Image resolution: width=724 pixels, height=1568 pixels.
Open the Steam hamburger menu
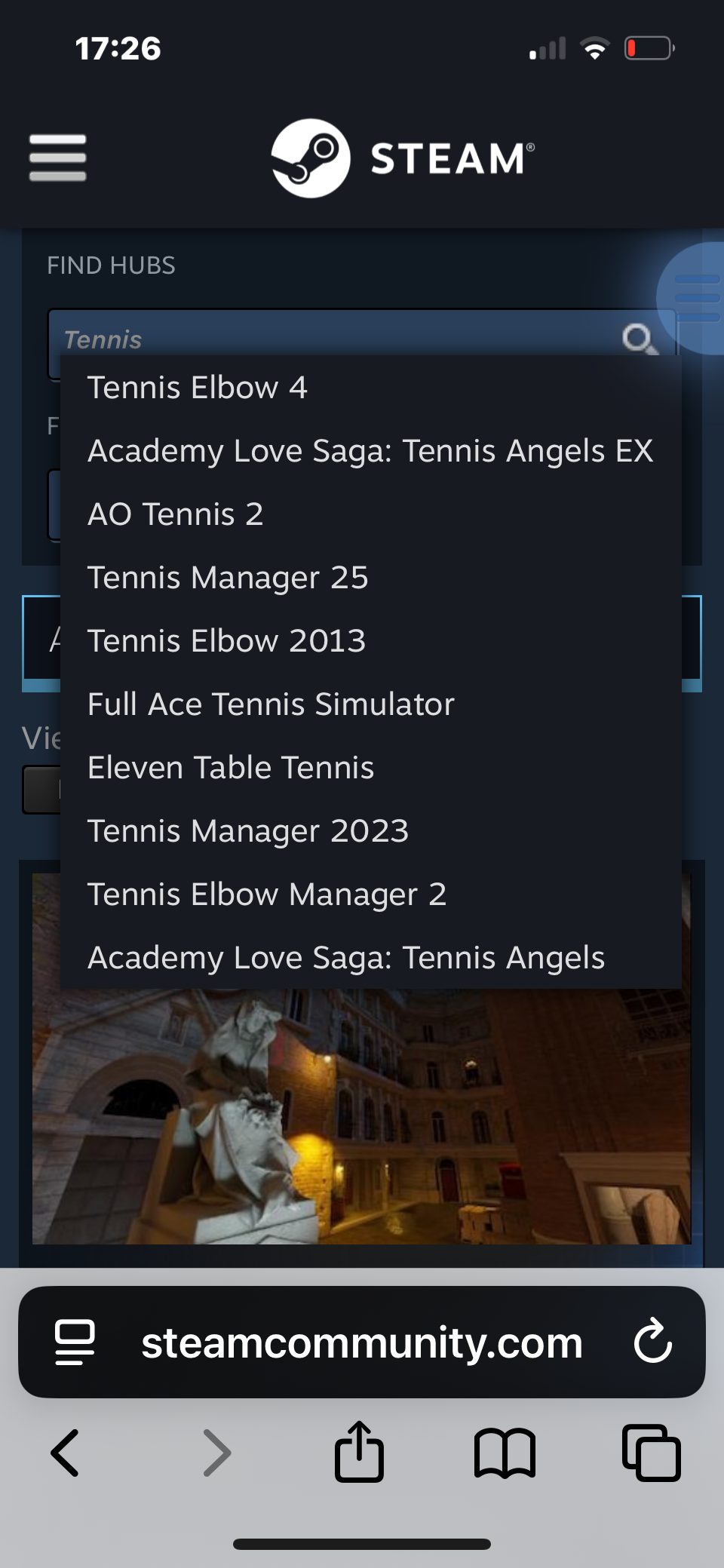click(57, 158)
